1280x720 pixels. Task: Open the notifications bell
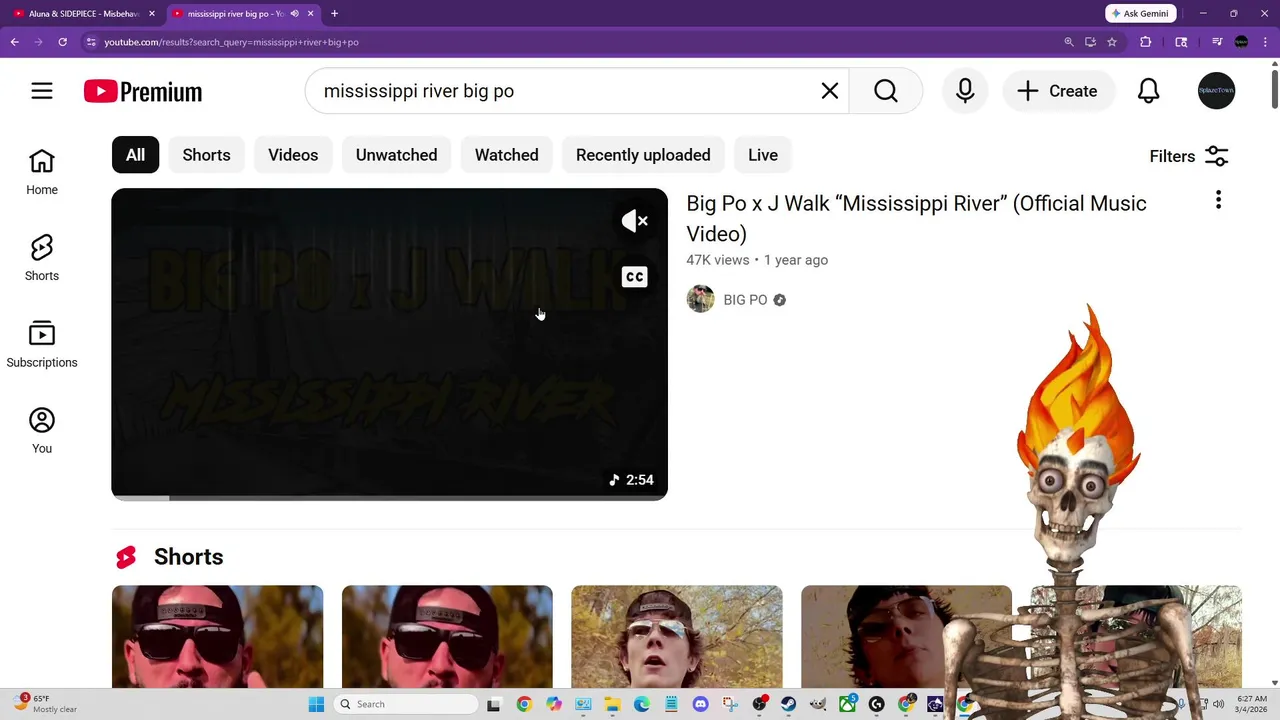click(x=1149, y=91)
